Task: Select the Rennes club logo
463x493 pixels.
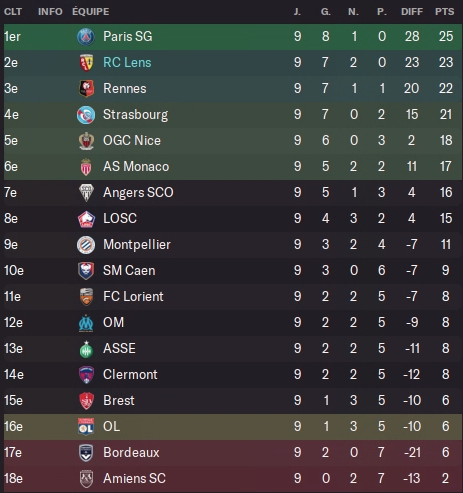Action: point(86,89)
